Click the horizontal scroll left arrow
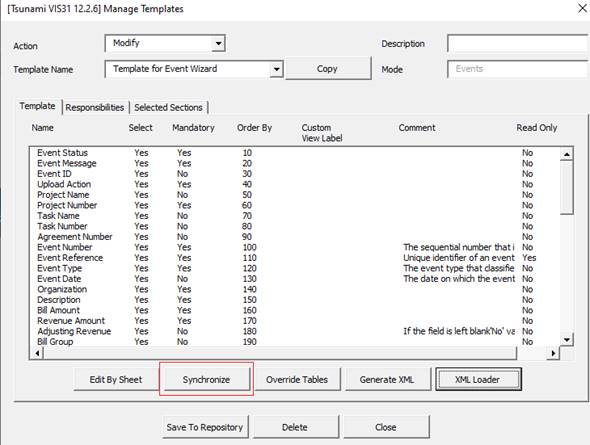This screenshot has height=445, width=590. 37,353
